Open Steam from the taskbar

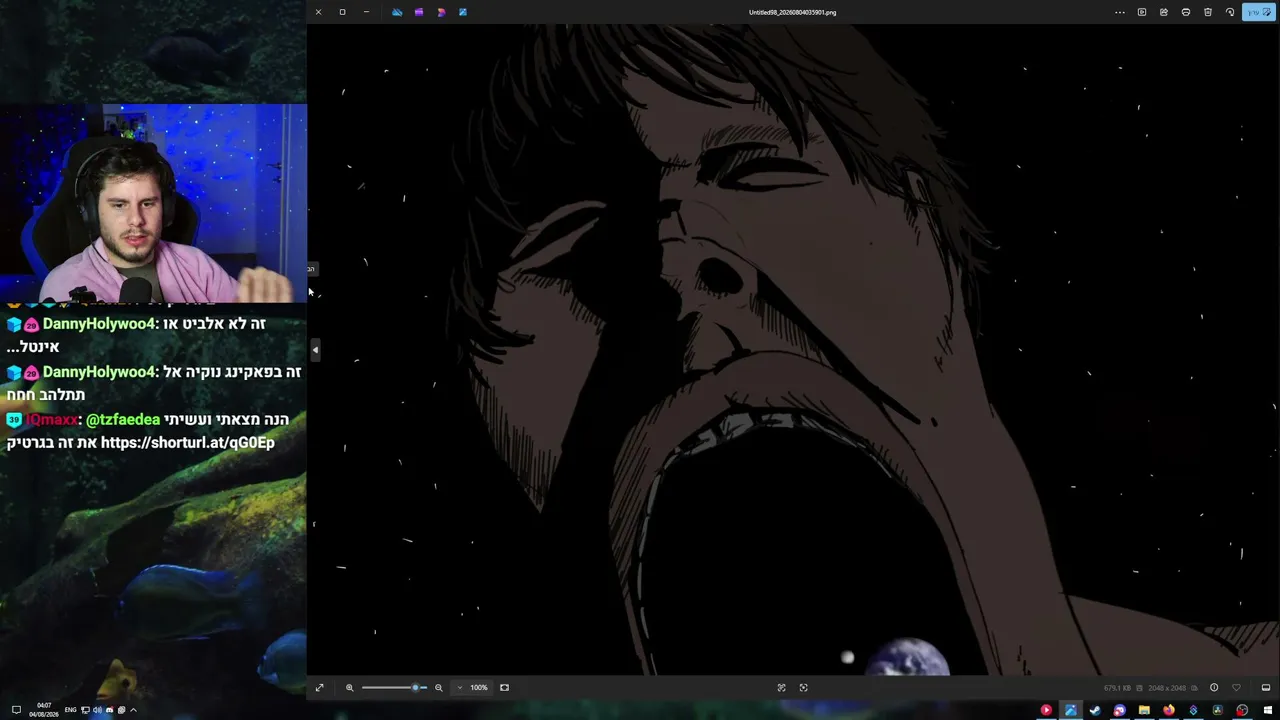(x=1095, y=710)
